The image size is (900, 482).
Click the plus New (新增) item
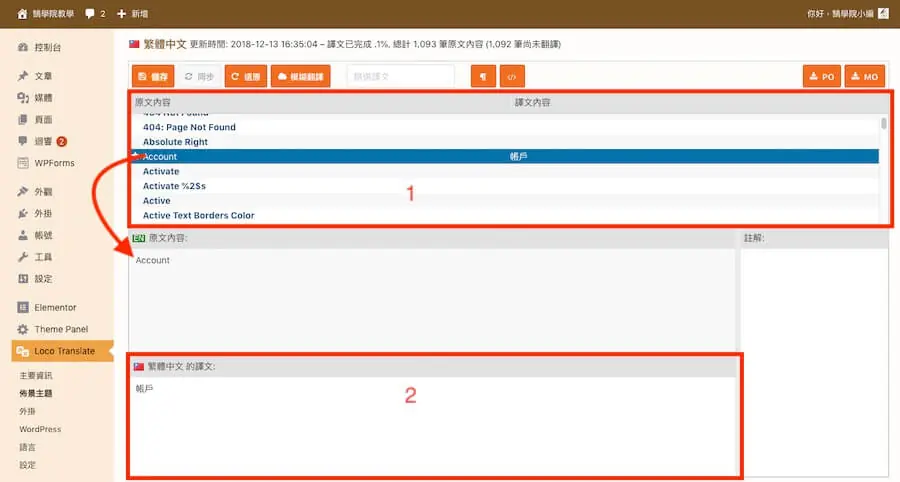click(x=133, y=14)
